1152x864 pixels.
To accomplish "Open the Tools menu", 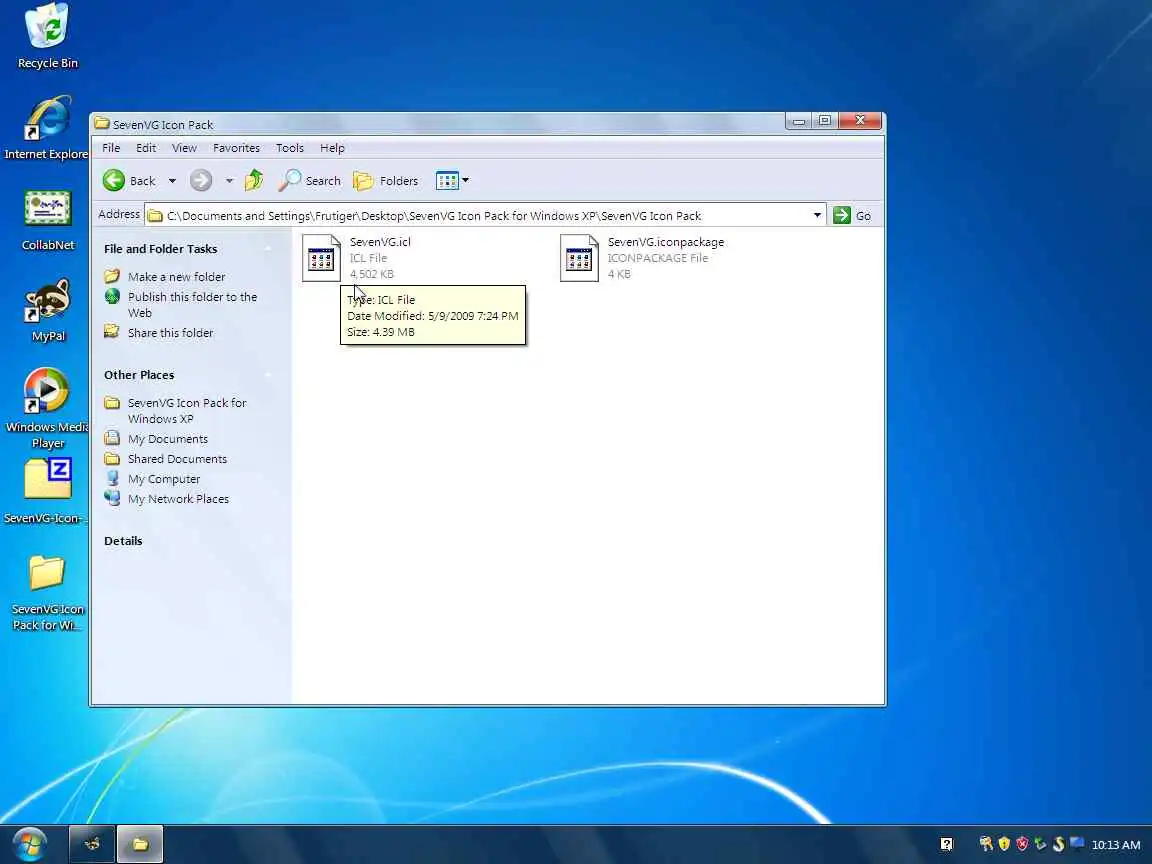I will pyautogui.click(x=289, y=148).
